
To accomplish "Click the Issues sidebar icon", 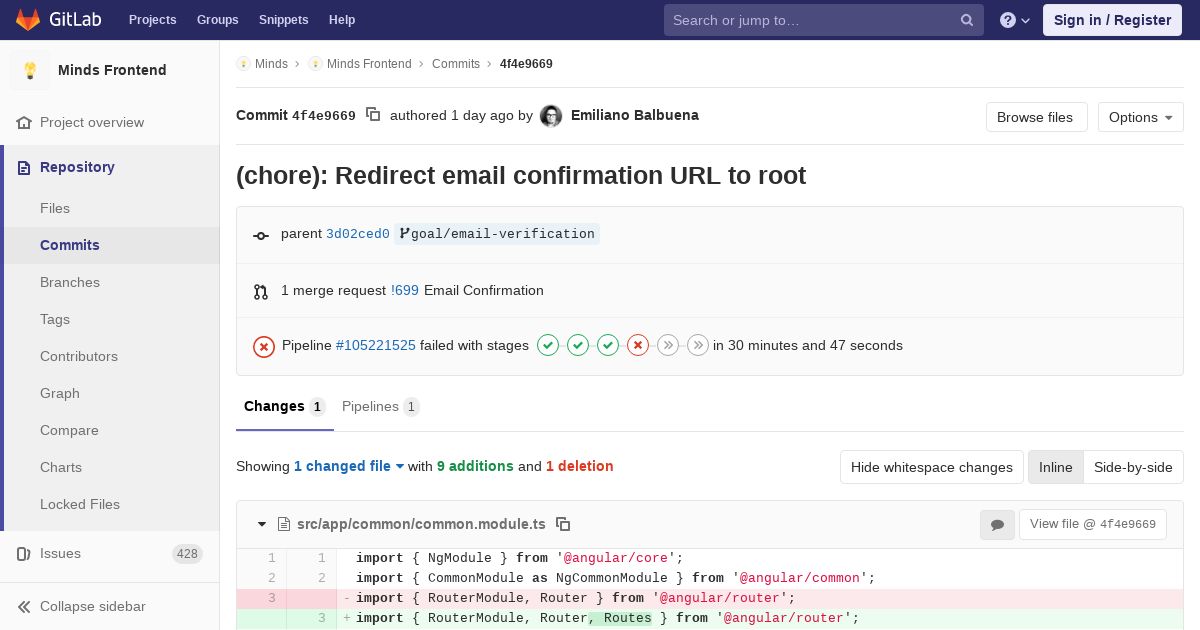I will coord(24,554).
